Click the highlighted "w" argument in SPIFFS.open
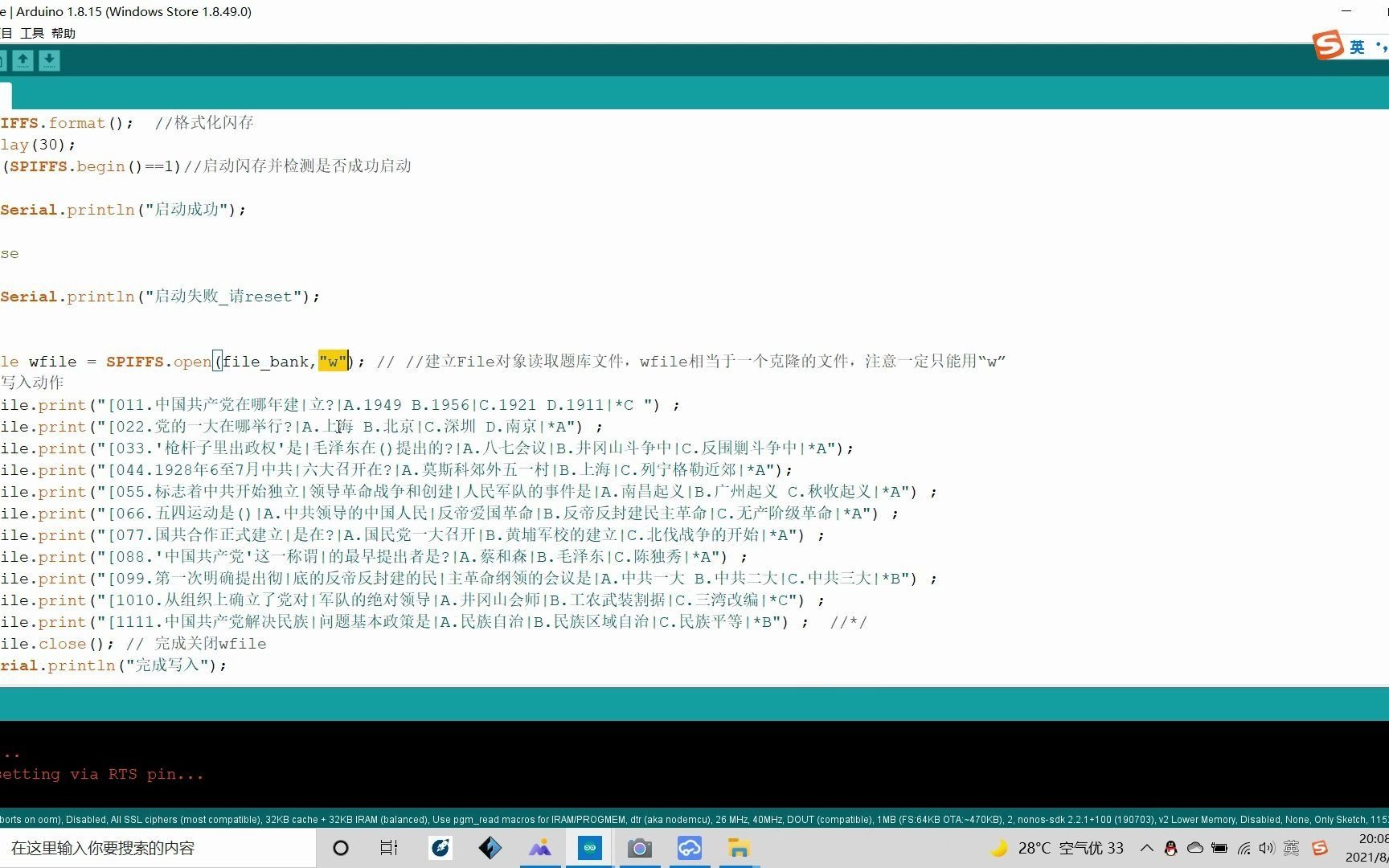The width and height of the screenshot is (1389, 868). tap(333, 362)
